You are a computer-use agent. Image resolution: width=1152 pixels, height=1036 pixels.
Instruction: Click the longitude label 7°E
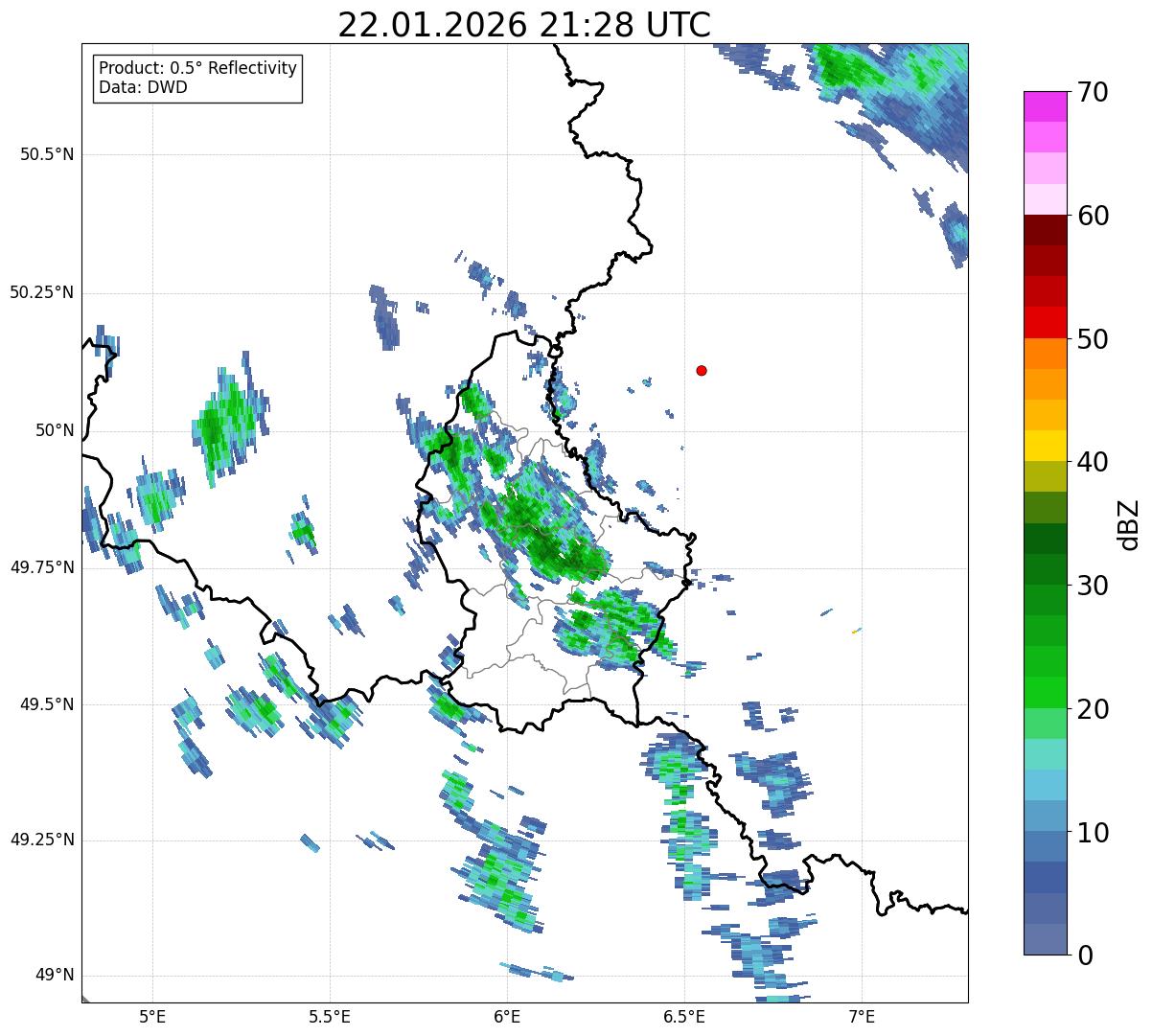coord(862,1016)
